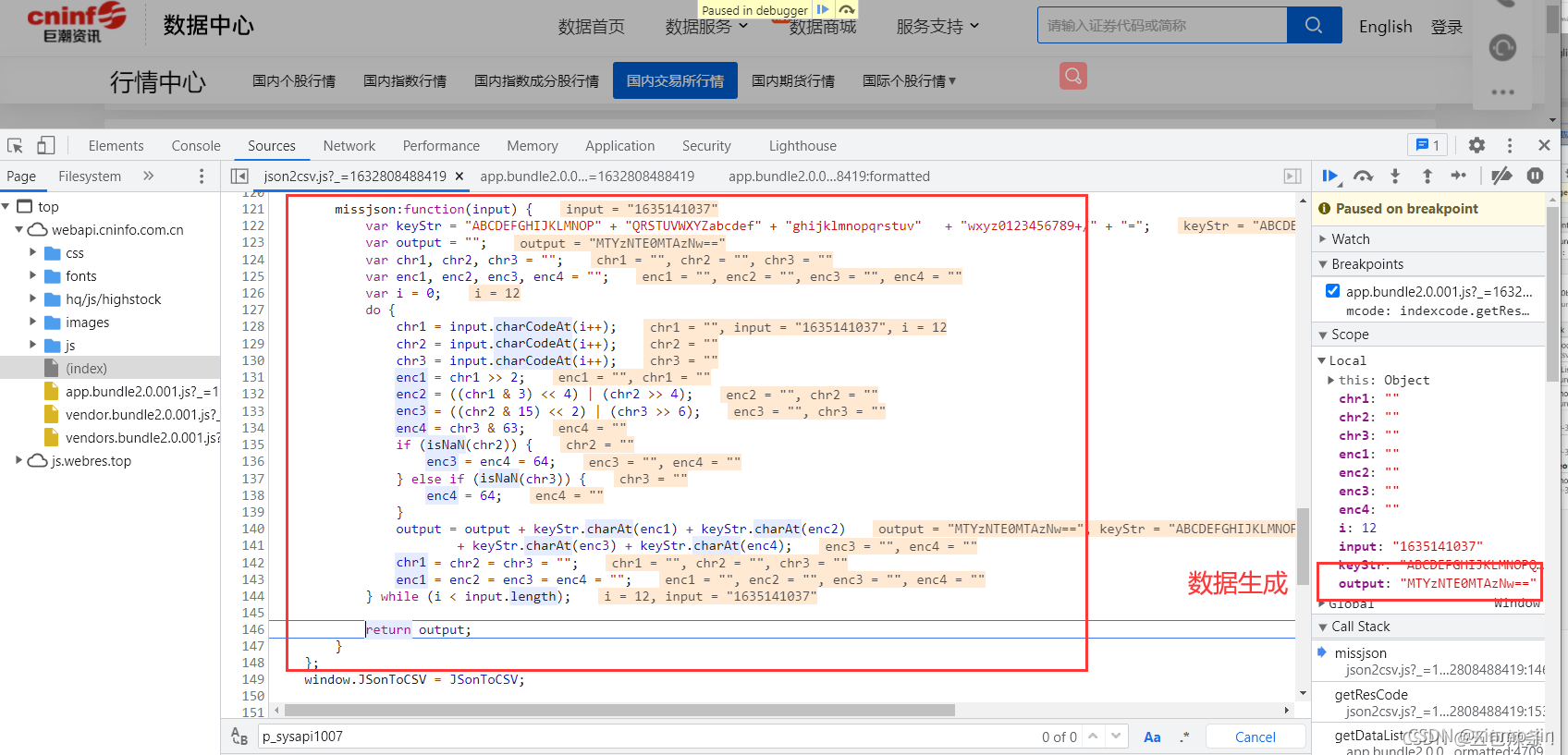Expand js.webres.top domain node
Screen dimensions: 1568x755
(18, 460)
